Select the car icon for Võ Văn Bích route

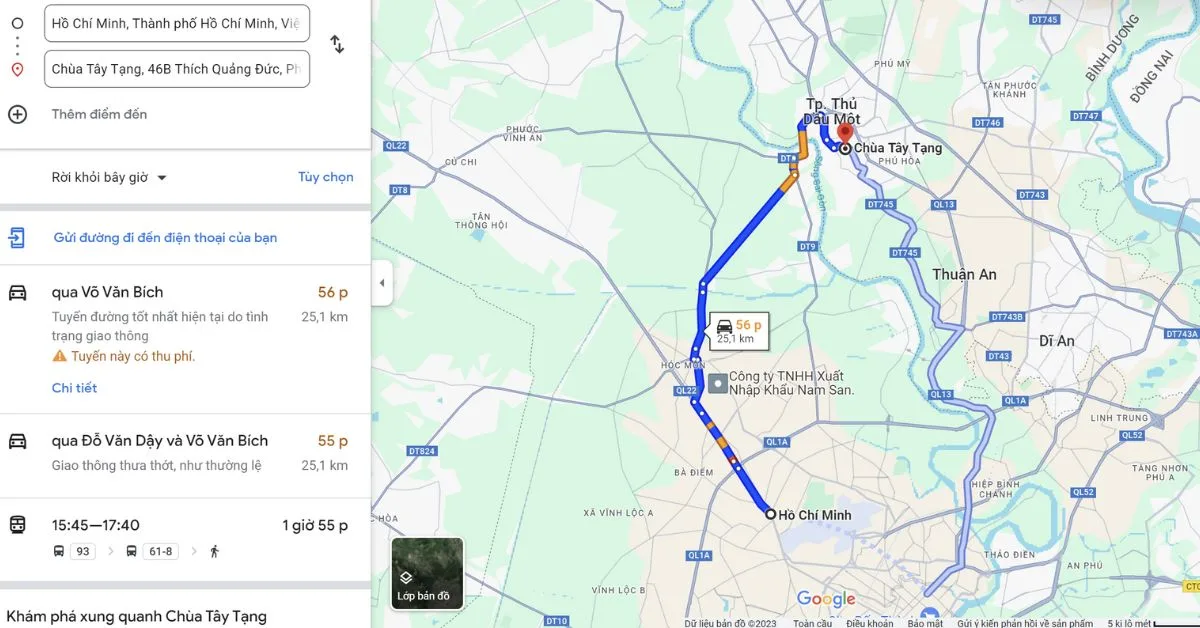(17, 292)
